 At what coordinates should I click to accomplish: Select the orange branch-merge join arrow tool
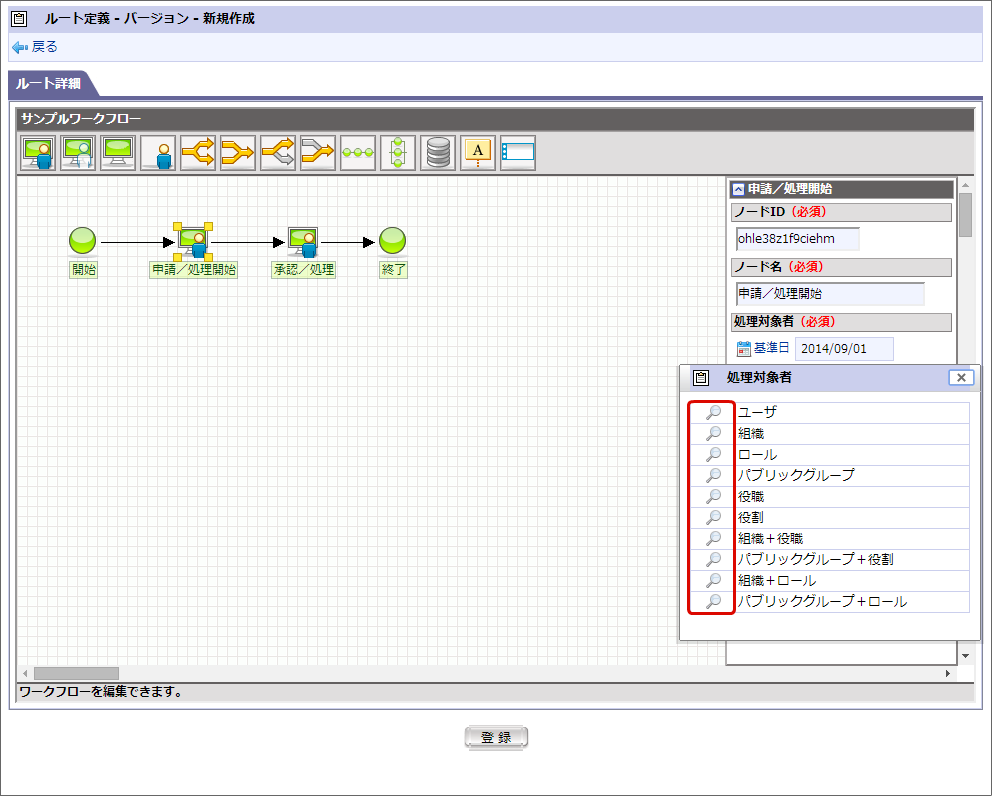(238, 153)
